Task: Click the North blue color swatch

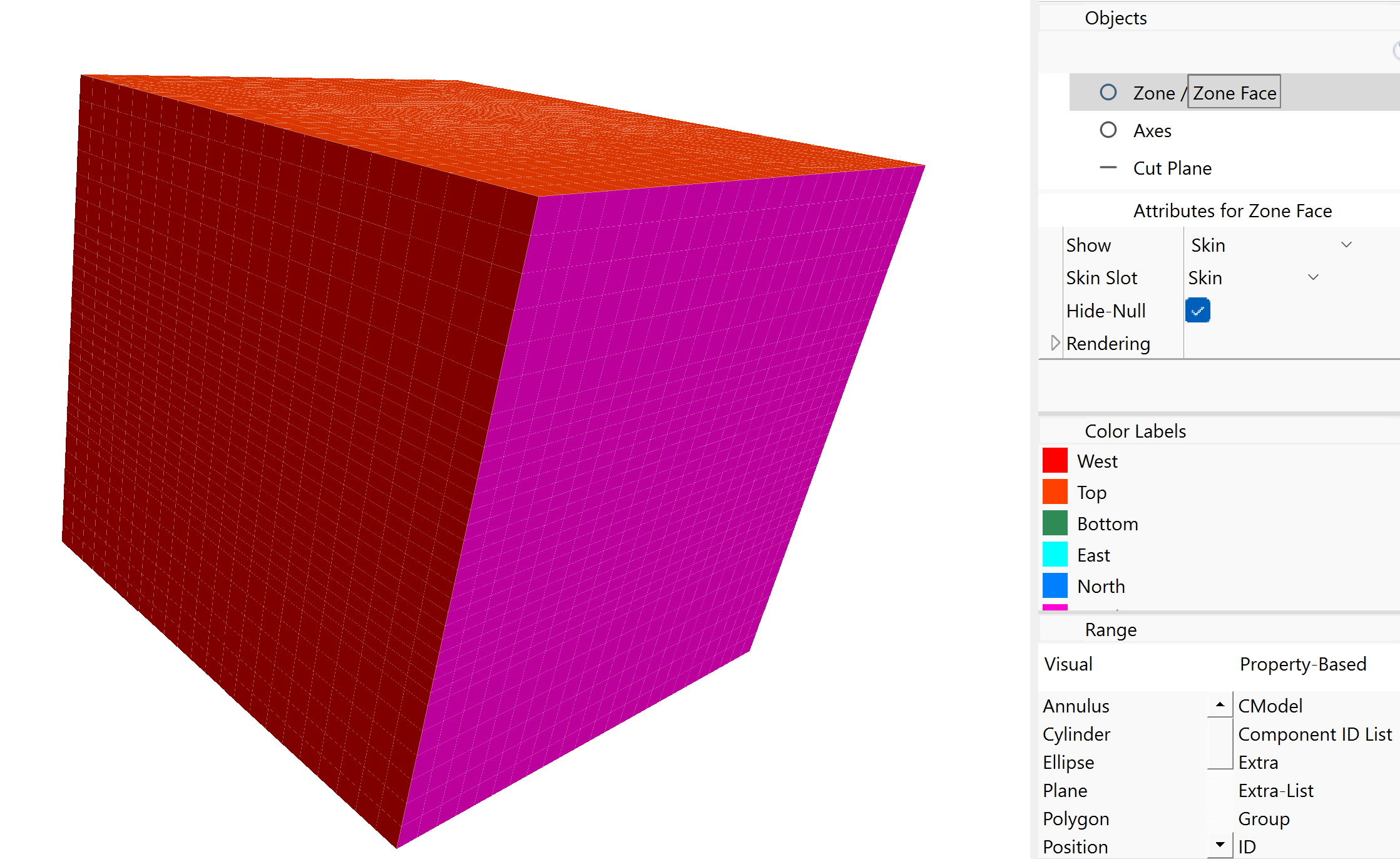Action: [x=1055, y=586]
